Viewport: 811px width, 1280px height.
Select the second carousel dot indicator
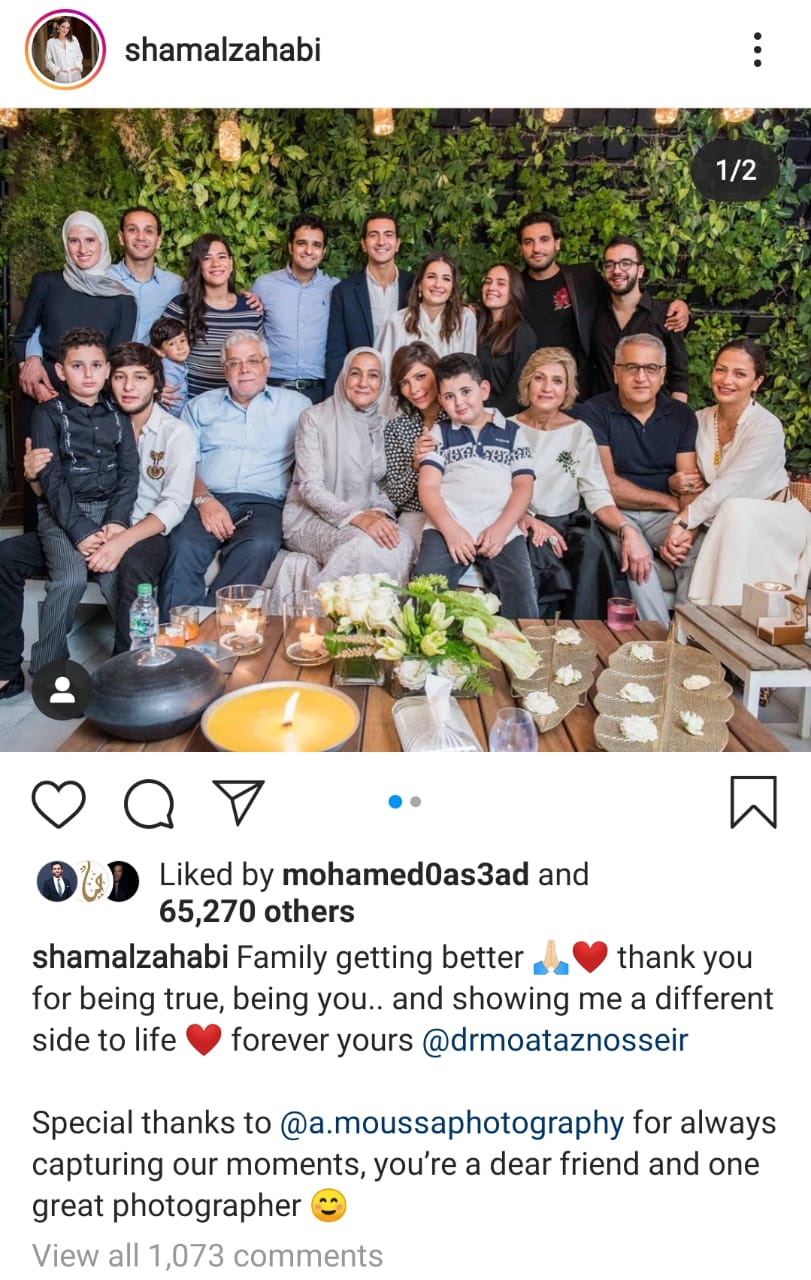(x=416, y=802)
